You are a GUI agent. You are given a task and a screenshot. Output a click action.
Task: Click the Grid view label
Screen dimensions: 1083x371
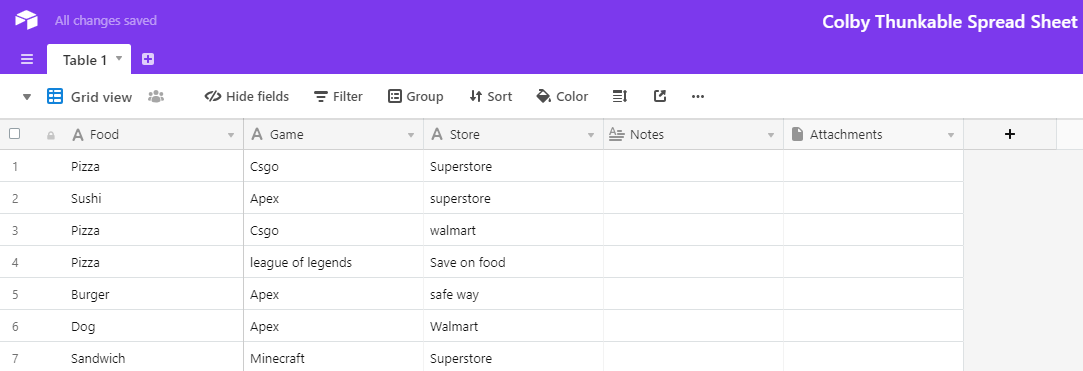point(102,97)
